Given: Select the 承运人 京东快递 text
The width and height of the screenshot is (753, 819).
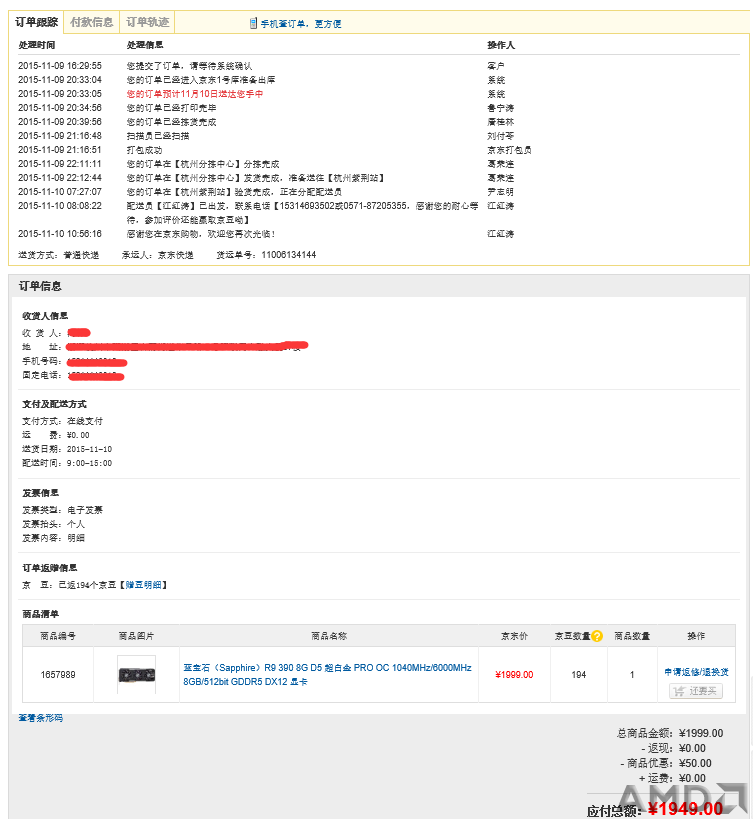Looking at the screenshot, I should point(157,255).
